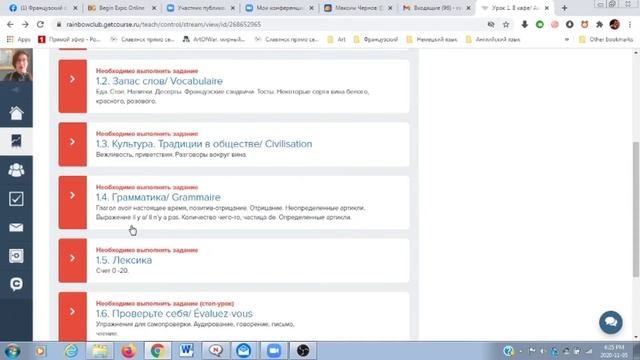The image size is (640, 360).
Task: Click the taskbar clock and date
Action: (614, 351)
